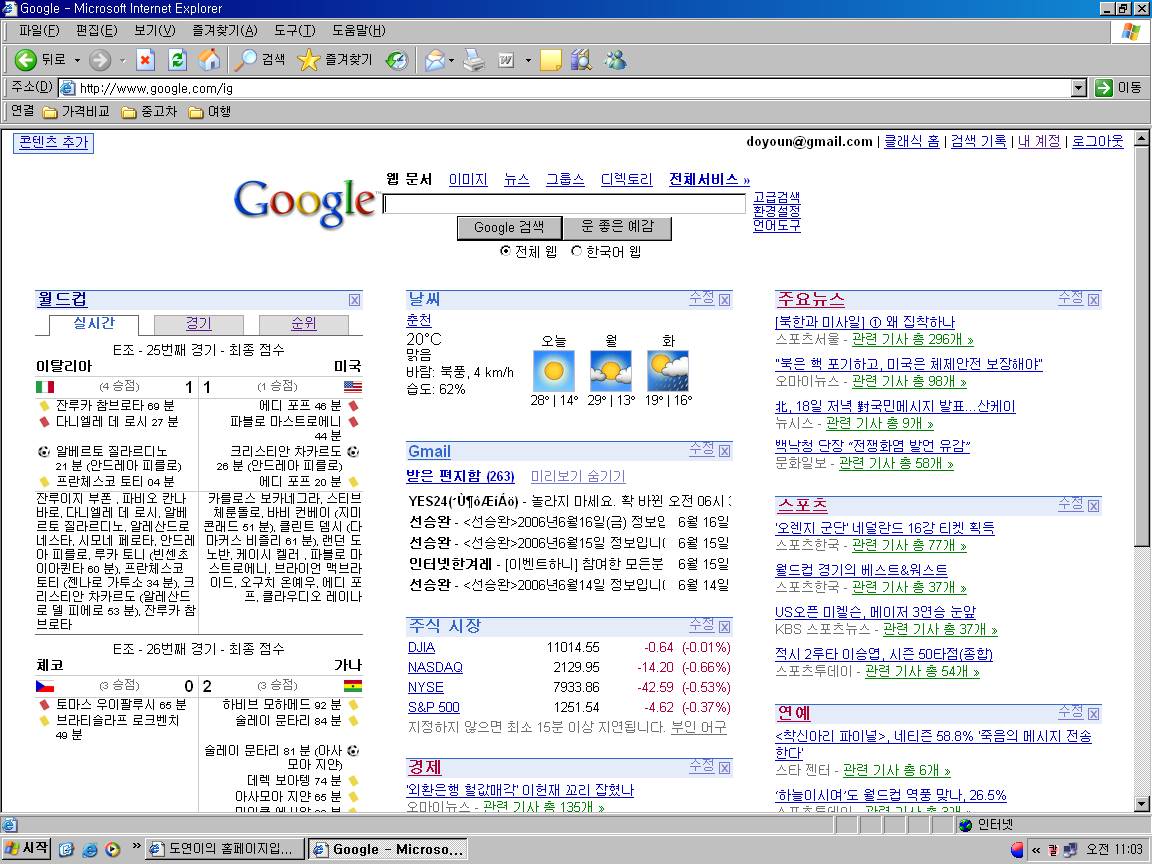Click the 콘텐츠 추가 link

tap(54, 143)
